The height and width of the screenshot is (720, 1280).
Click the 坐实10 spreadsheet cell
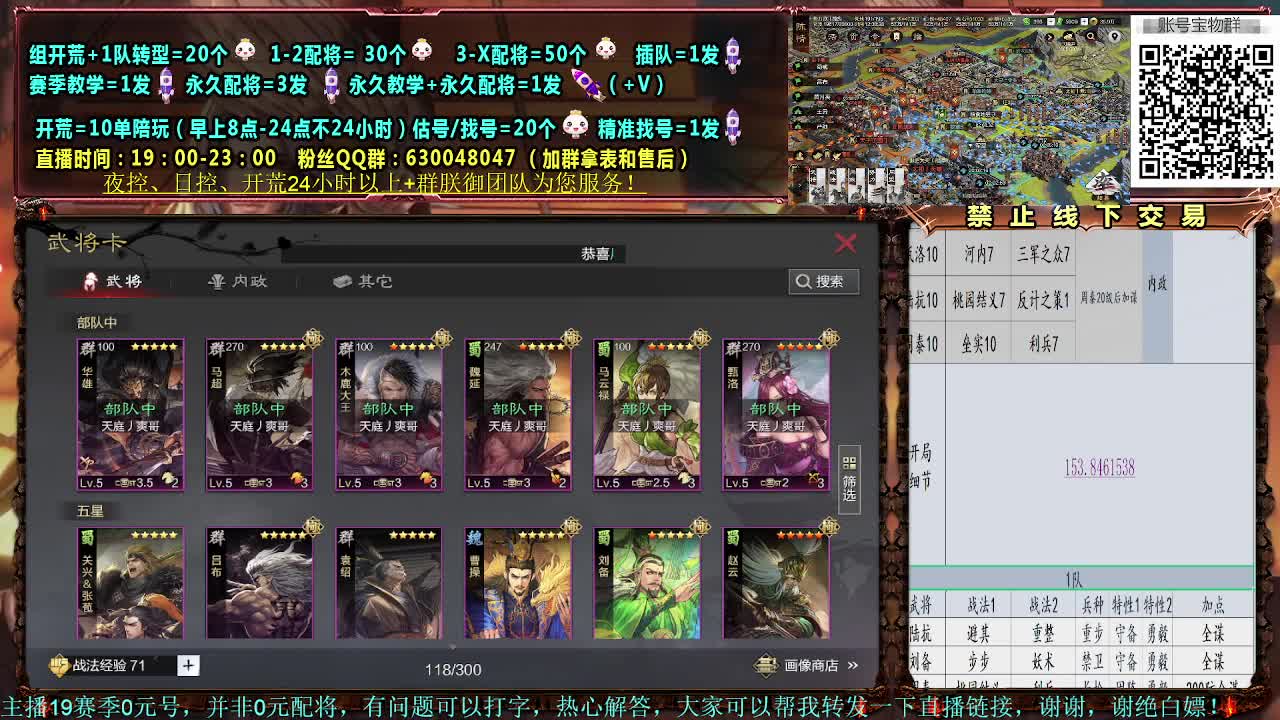[x=979, y=344]
